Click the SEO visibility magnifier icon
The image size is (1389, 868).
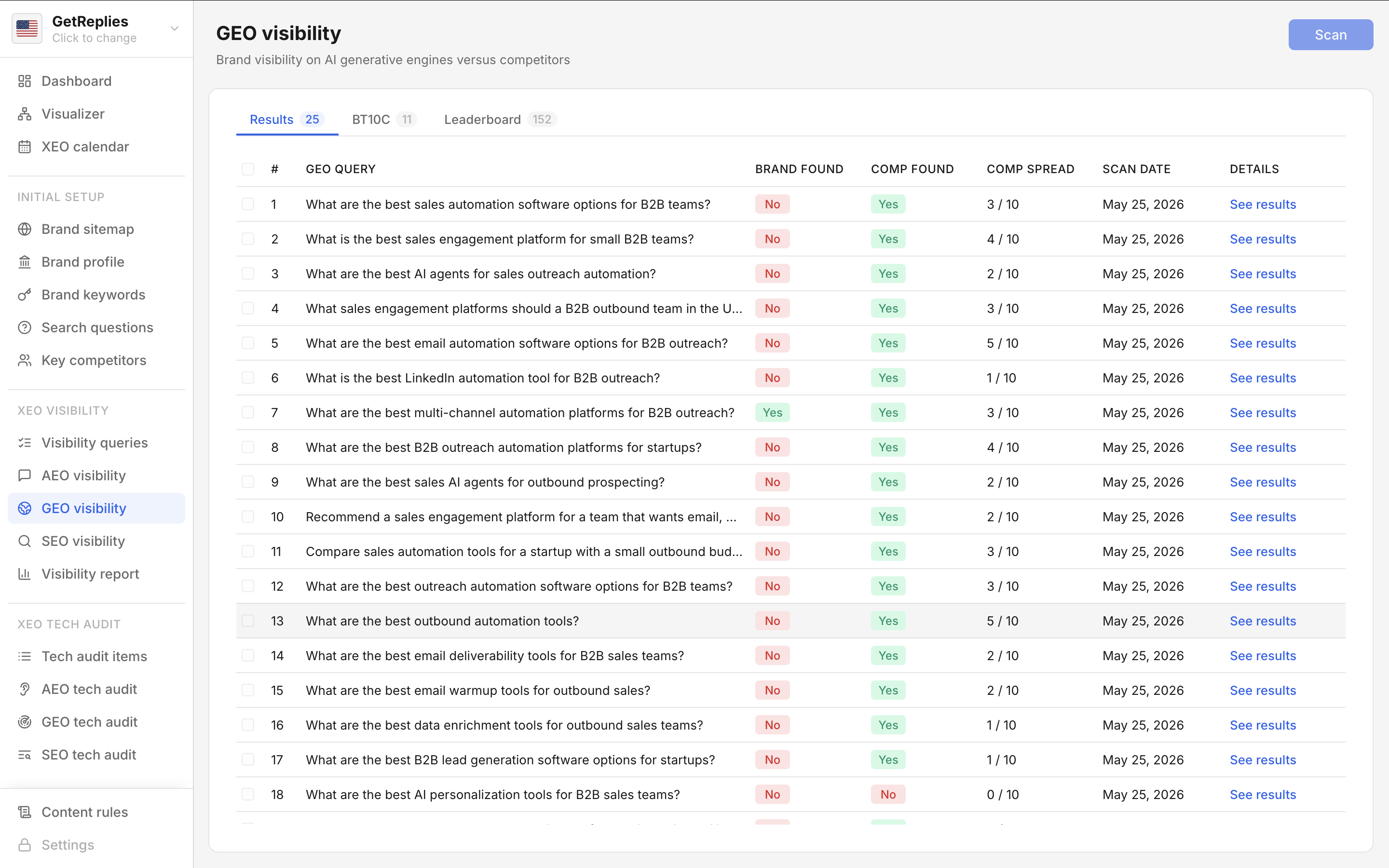click(x=25, y=541)
